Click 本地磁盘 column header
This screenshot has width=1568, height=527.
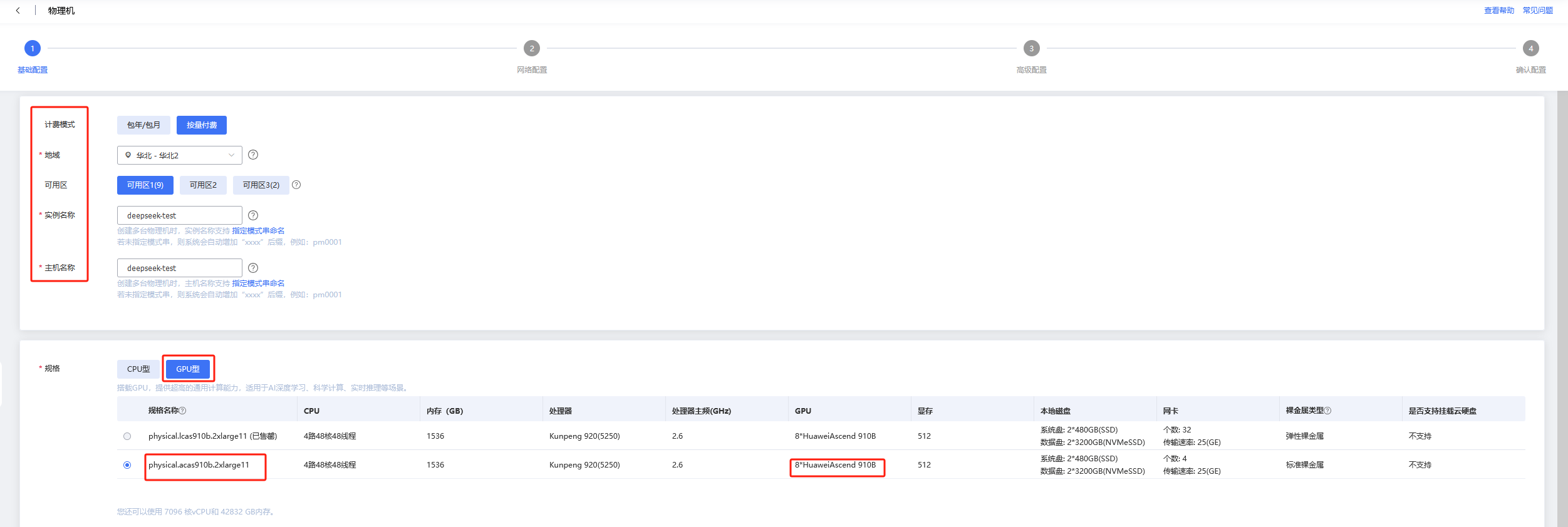1056,411
